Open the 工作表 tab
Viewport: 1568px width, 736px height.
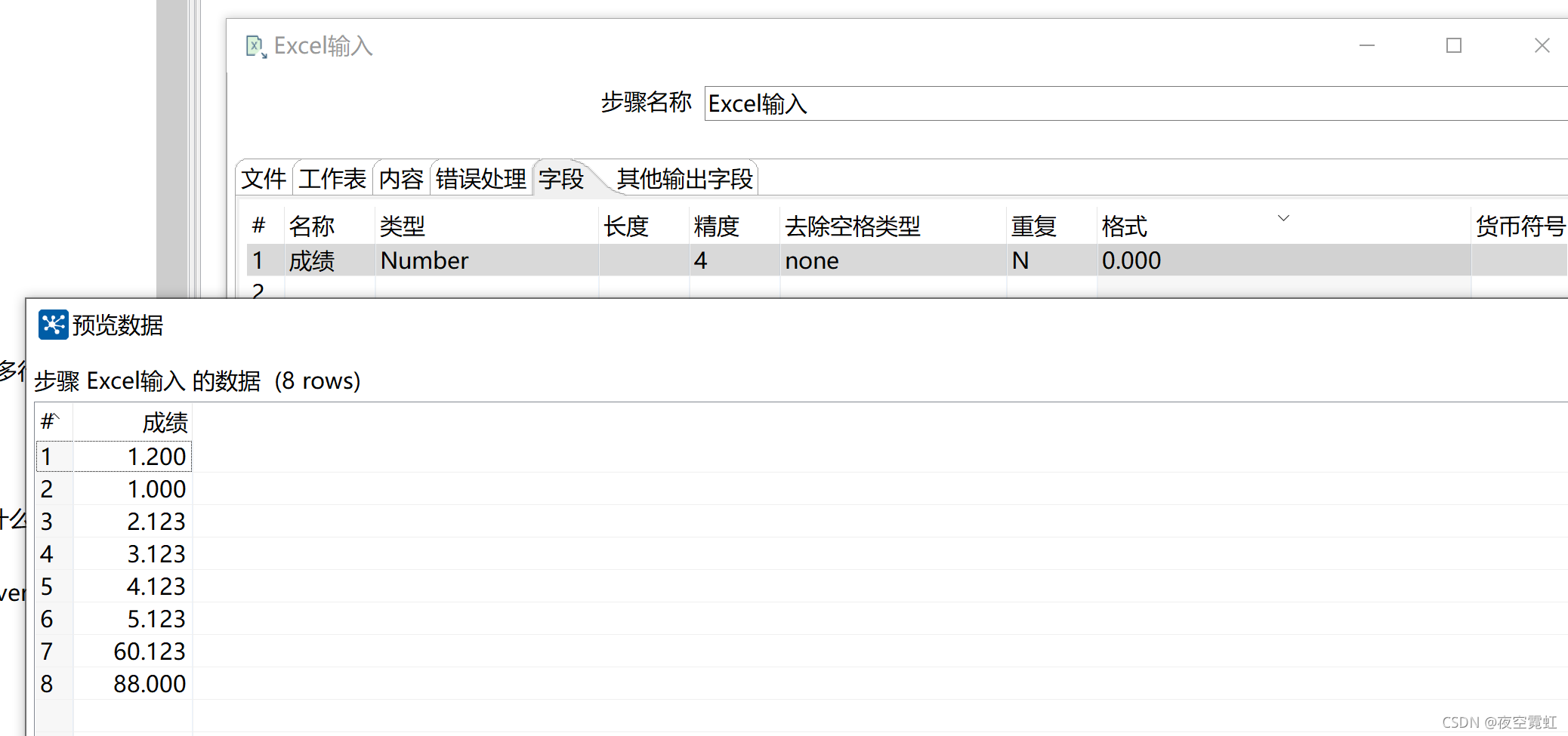[332, 179]
